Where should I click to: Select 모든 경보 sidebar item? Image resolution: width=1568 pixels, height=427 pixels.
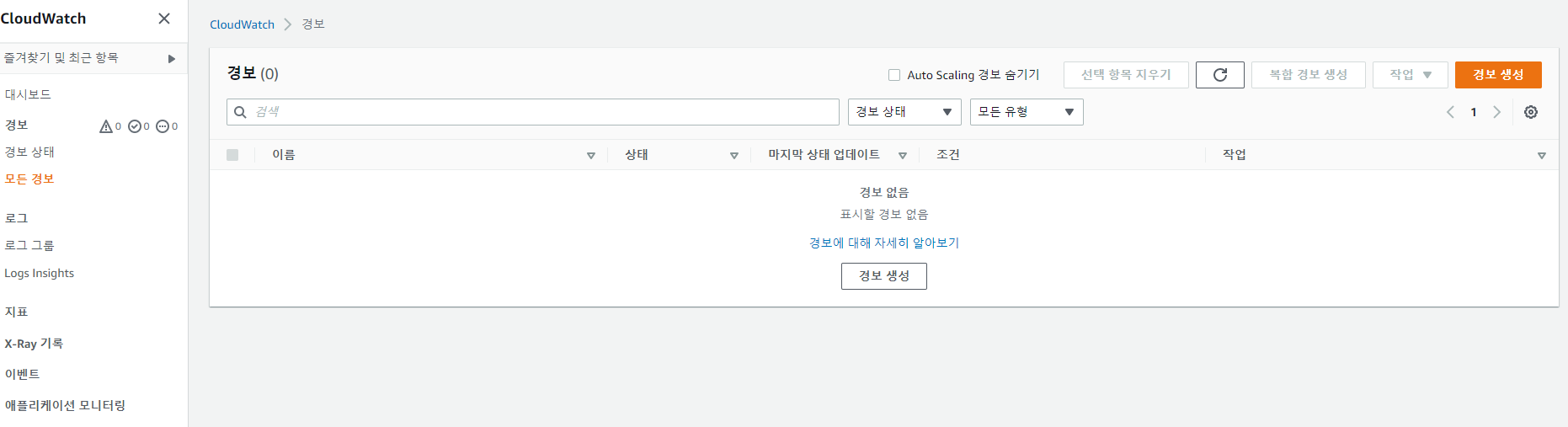click(x=29, y=179)
